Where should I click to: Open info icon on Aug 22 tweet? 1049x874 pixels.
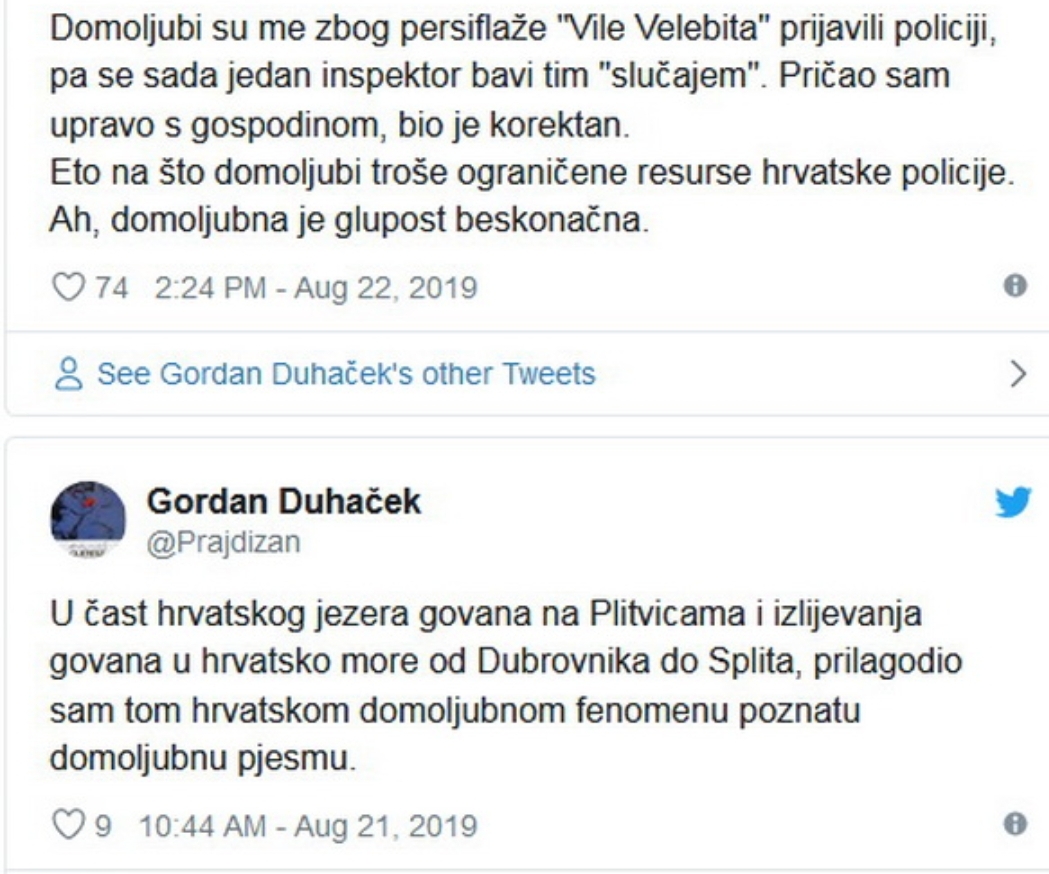[1017, 286]
